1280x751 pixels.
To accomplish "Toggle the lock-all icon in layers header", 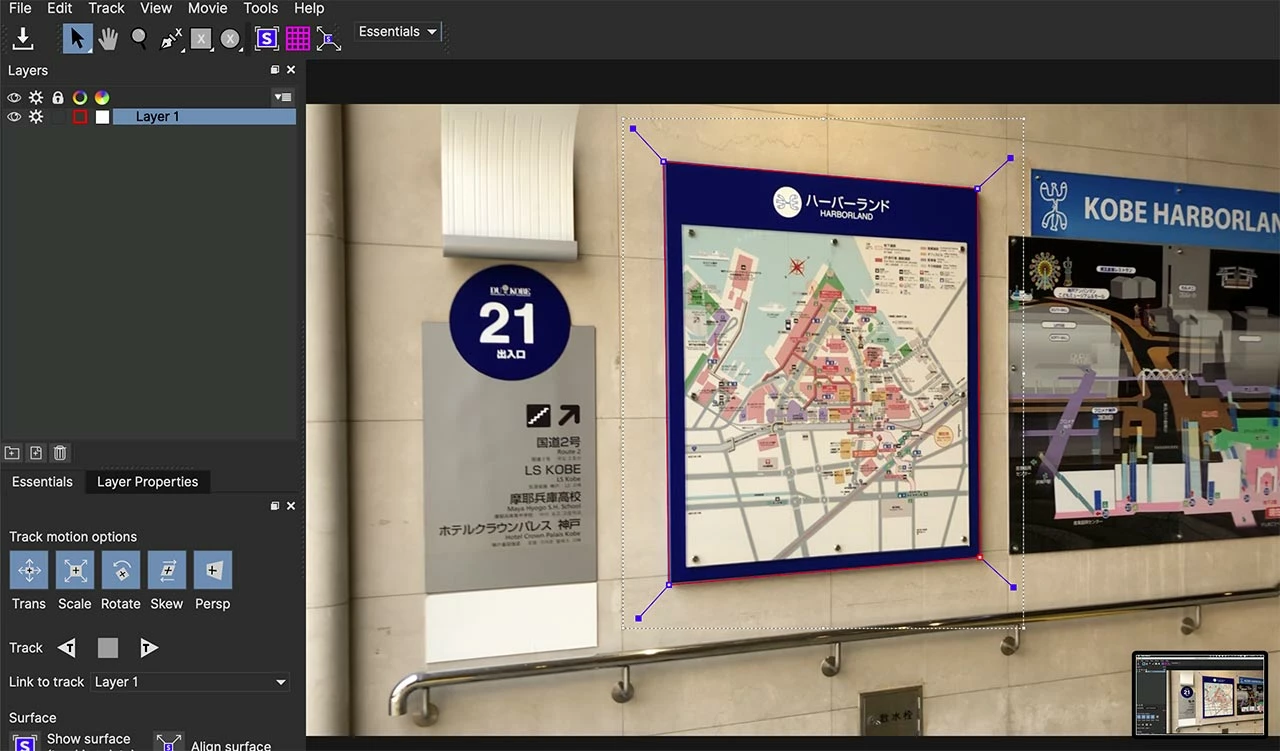I will pyautogui.click(x=58, y=98).
